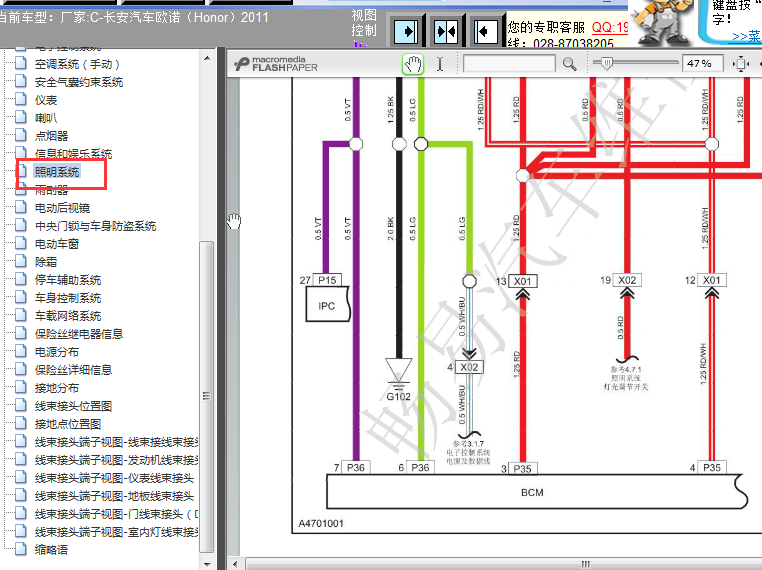Click the document icon beside 电动车窗
This screenshot has width=762, height=570.
point(20,243)
